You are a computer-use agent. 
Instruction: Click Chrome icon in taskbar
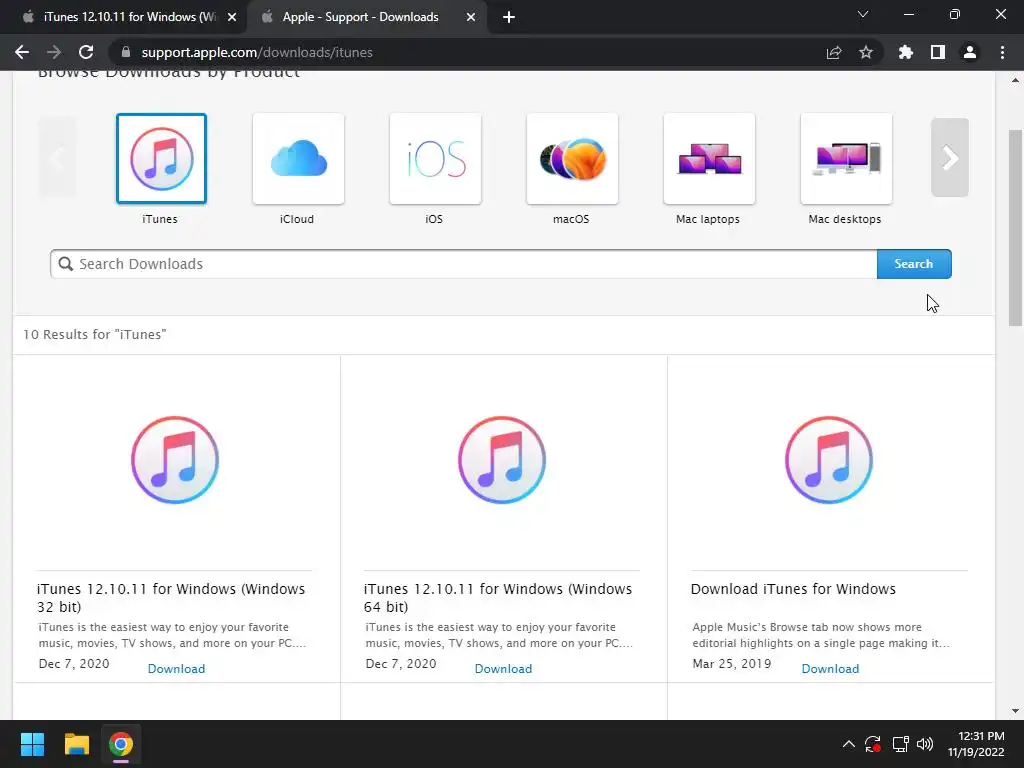tap(121, 744)
